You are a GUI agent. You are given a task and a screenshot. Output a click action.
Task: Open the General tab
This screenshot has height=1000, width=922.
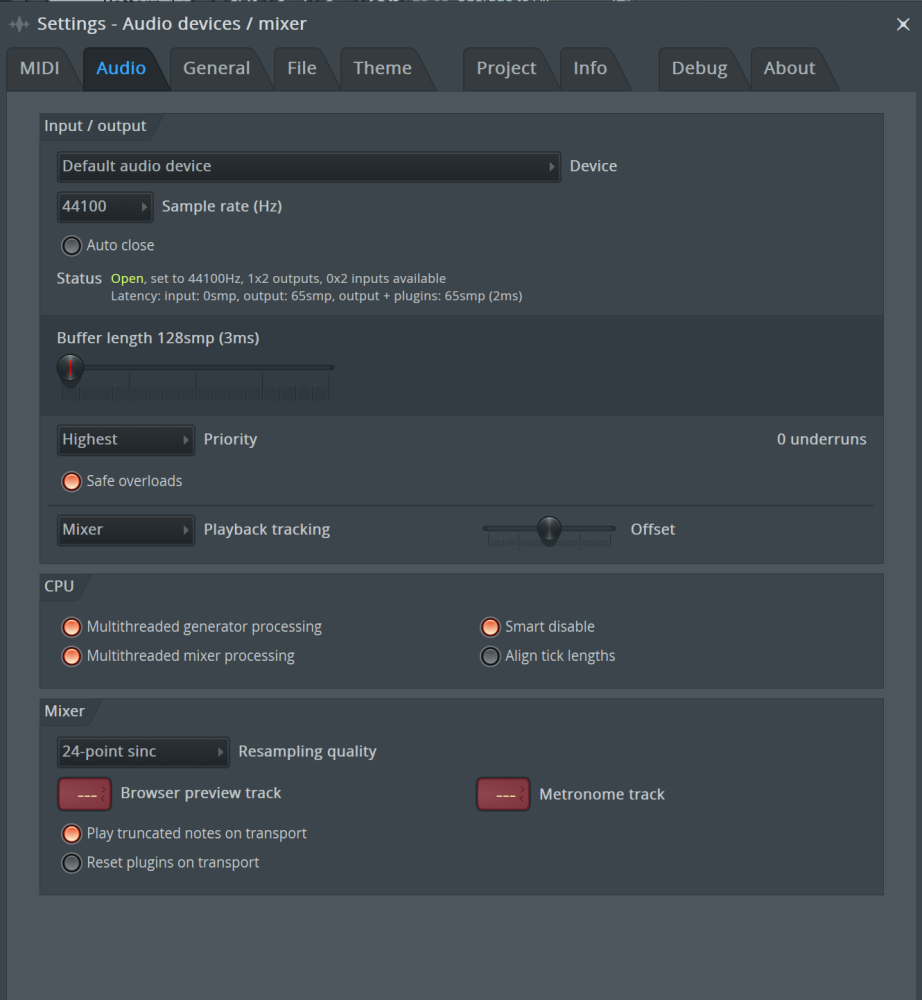tap(216, 68)
